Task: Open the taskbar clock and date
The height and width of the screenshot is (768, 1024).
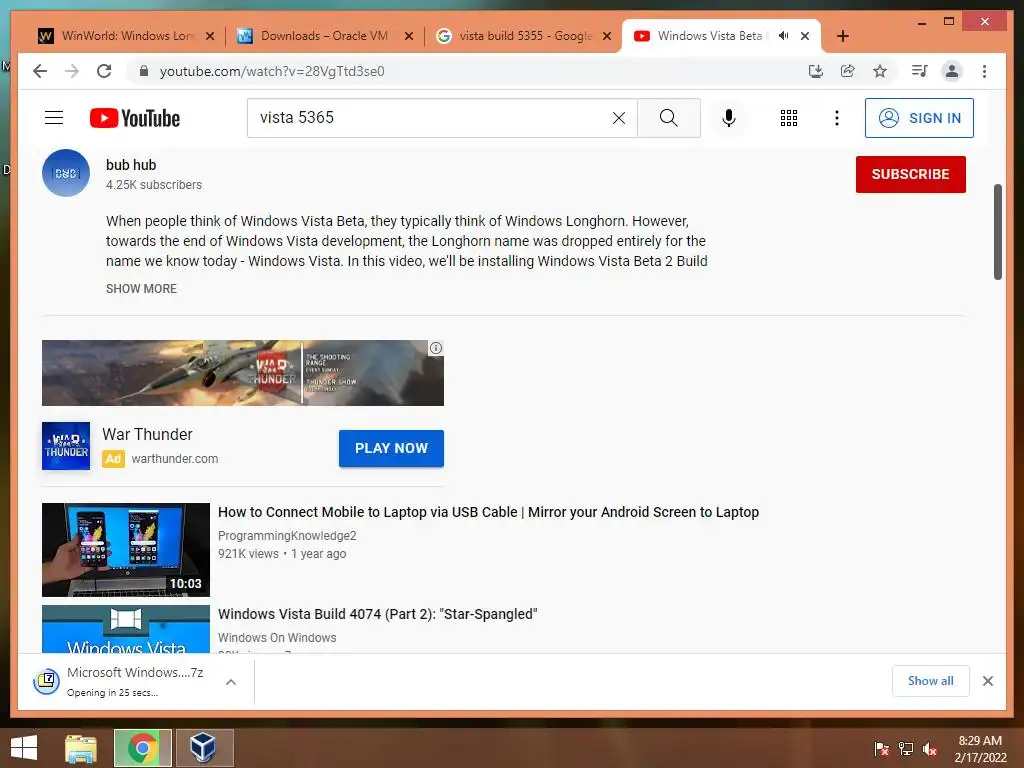Action: (x=980, y=749)
